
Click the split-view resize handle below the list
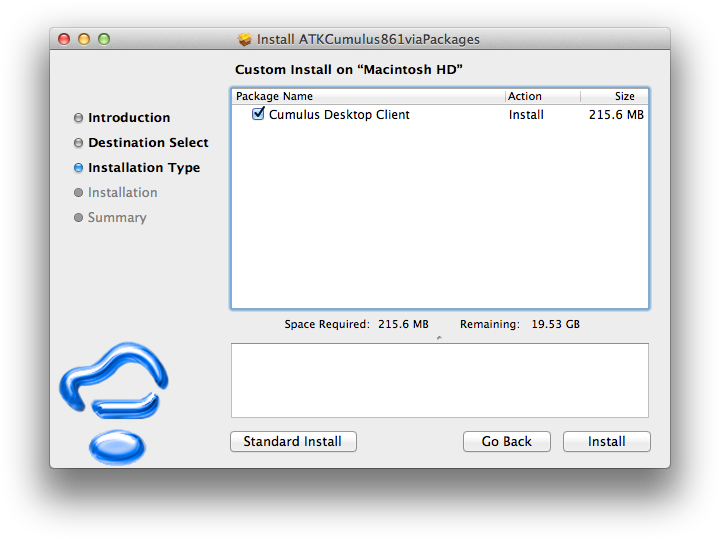tap(440, 338)
